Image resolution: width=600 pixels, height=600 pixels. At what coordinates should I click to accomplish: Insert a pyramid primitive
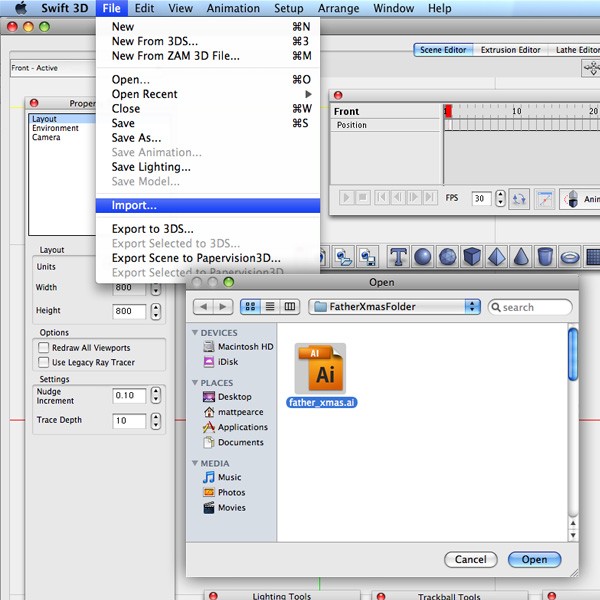coord(496,257)
